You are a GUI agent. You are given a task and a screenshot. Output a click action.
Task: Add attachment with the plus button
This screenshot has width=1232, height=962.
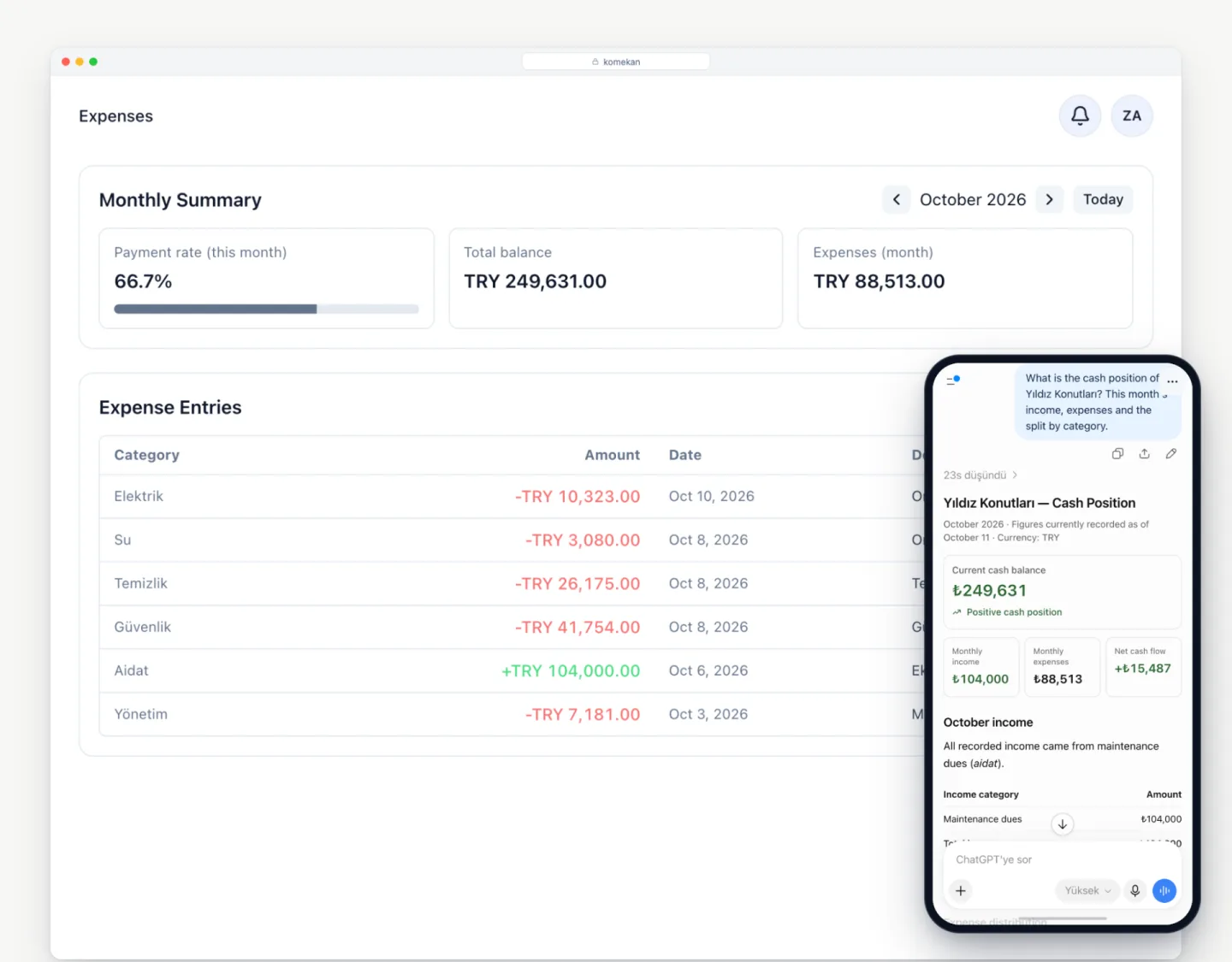coord(961,890)
